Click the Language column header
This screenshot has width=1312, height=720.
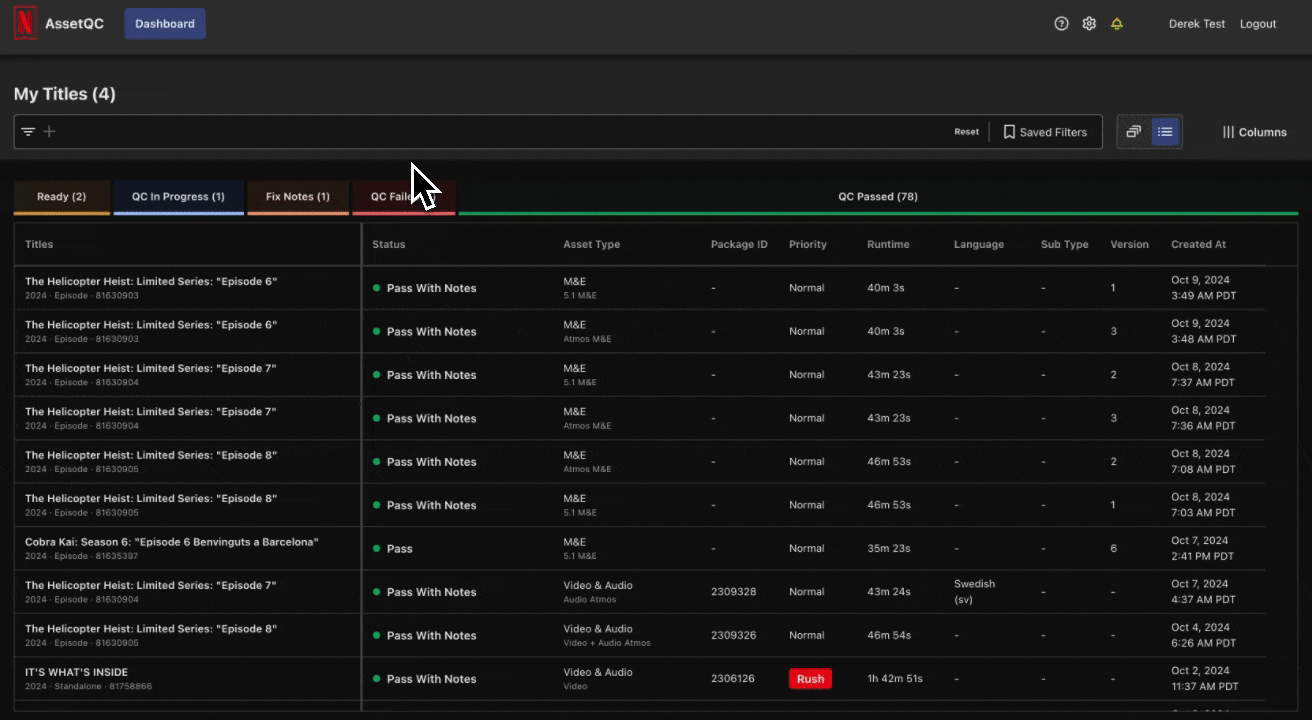click(979, 244)
